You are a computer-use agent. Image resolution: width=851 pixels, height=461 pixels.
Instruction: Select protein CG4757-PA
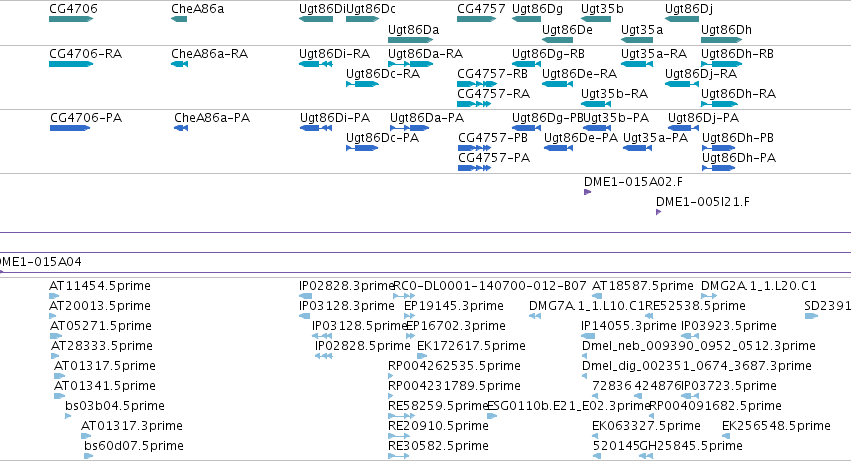[474, 168]
